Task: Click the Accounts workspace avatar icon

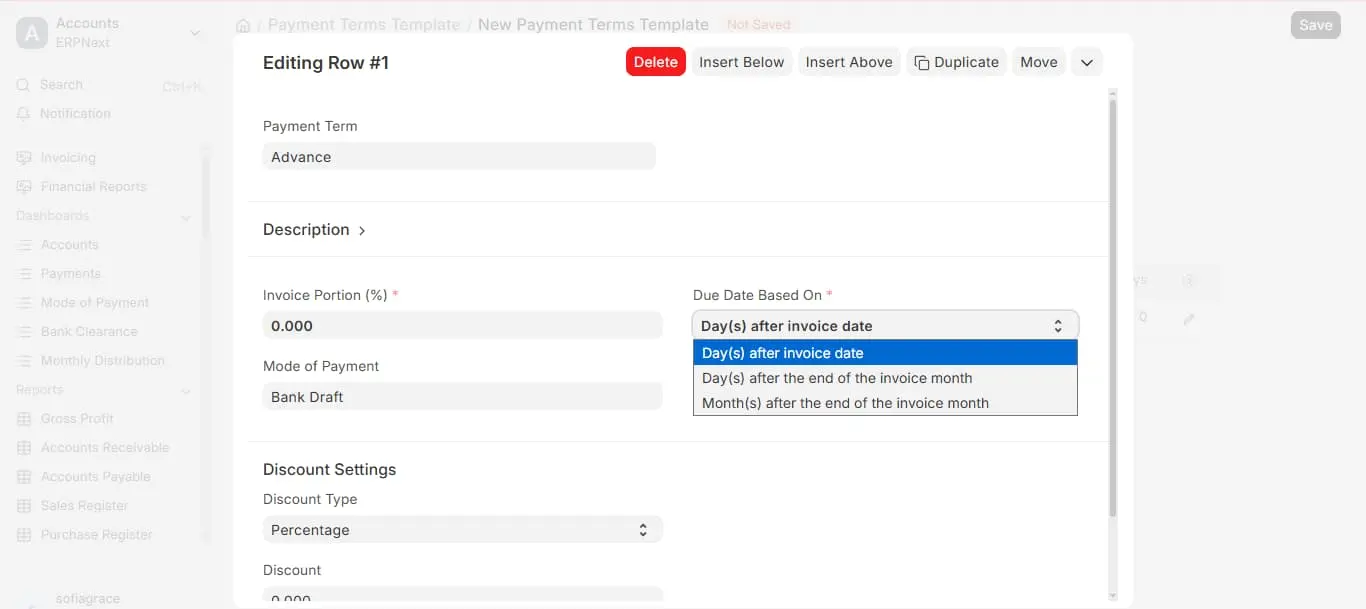Action: (x=32, y=33)
